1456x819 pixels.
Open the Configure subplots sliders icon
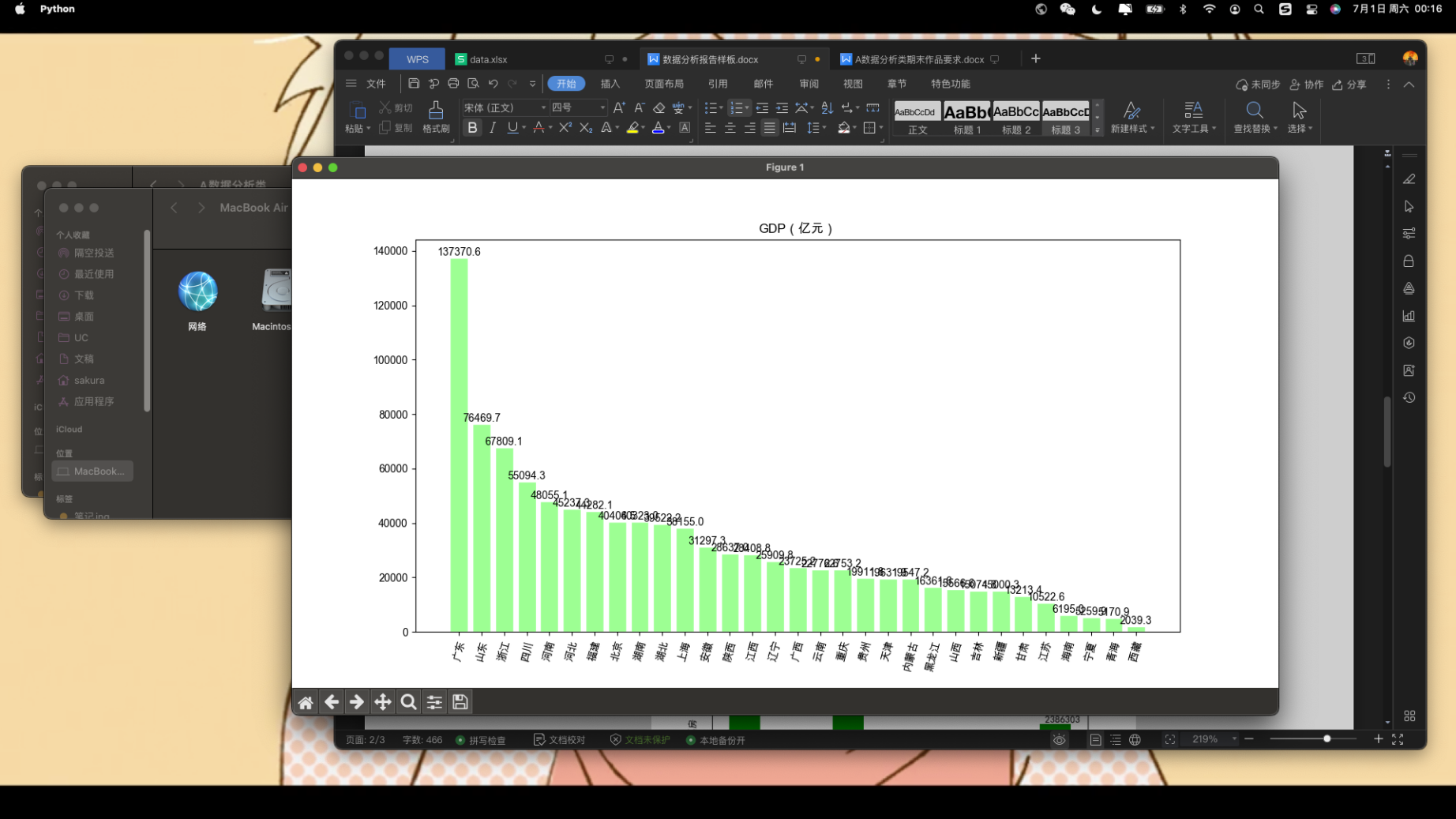click(434, 702)
